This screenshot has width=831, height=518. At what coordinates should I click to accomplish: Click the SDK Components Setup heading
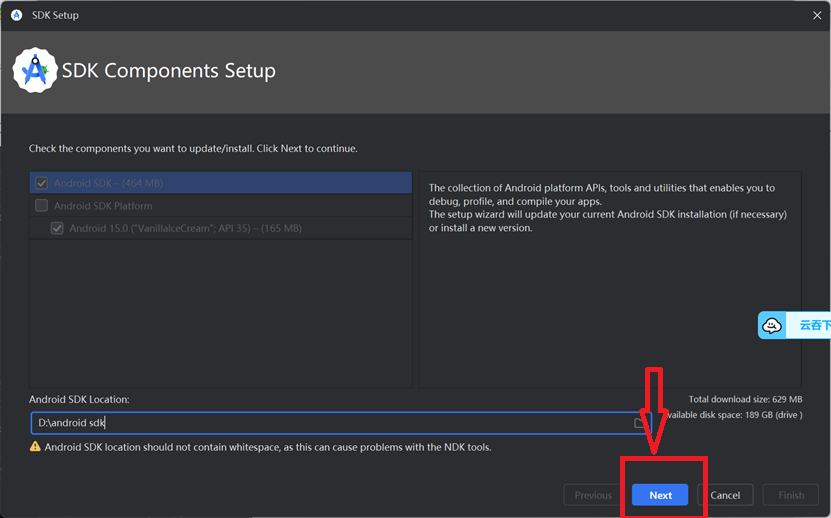(x=169, y=71)
